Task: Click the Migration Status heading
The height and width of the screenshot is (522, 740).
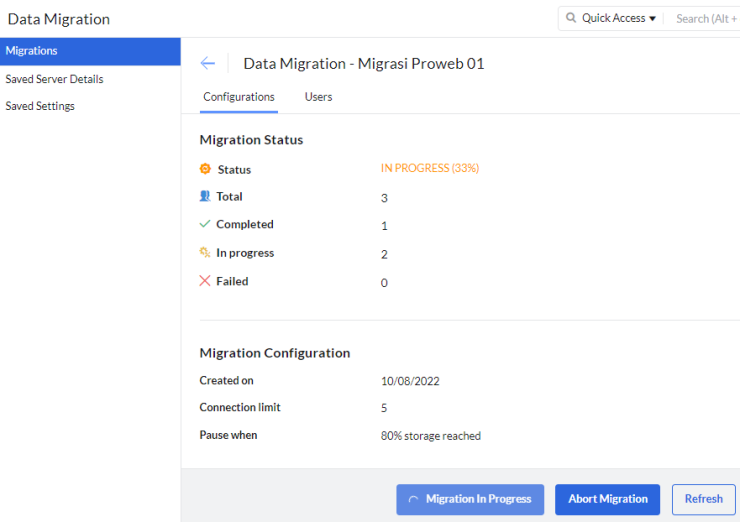Action: click(251, 140)
